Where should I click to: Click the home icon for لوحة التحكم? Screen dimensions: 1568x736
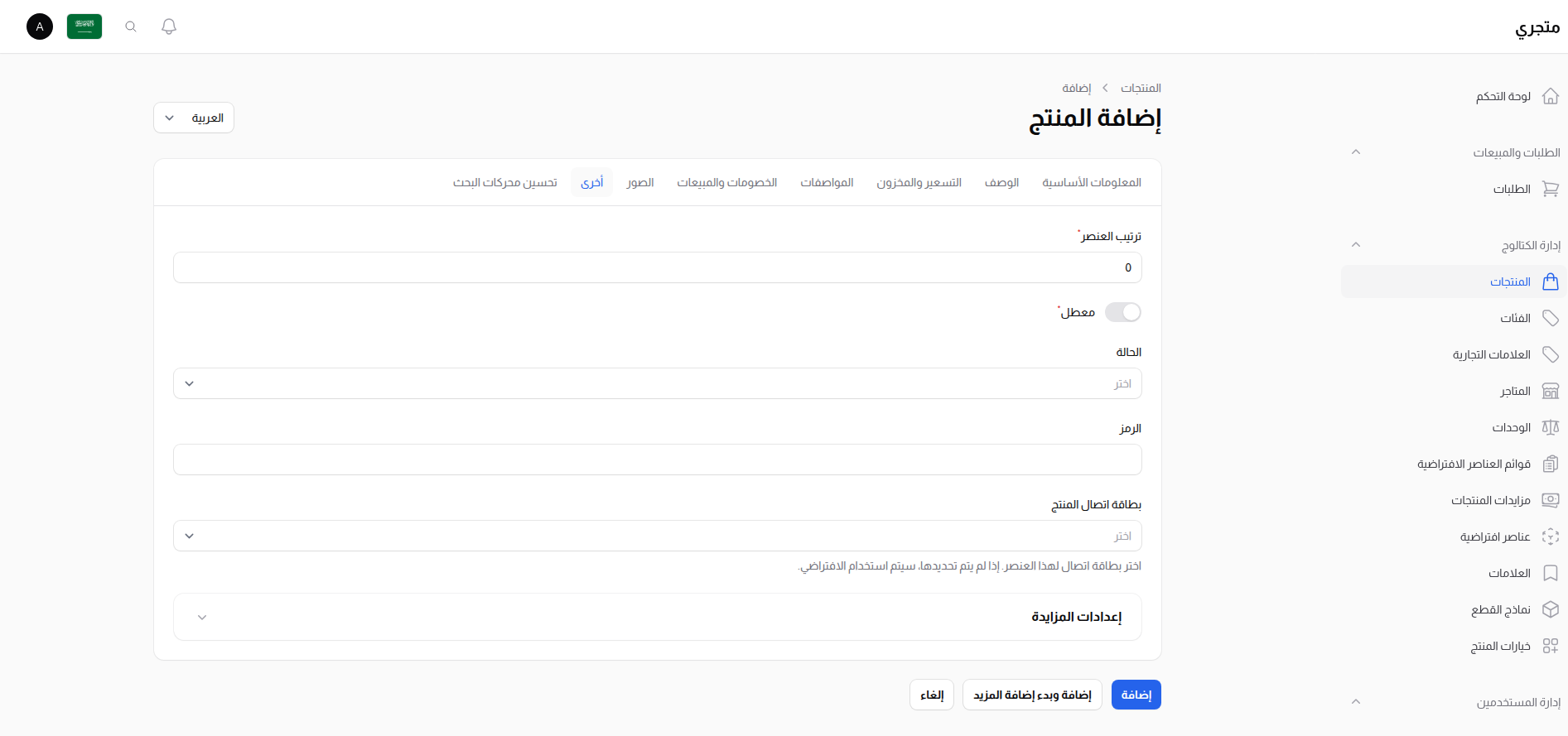pos(1551,96)
